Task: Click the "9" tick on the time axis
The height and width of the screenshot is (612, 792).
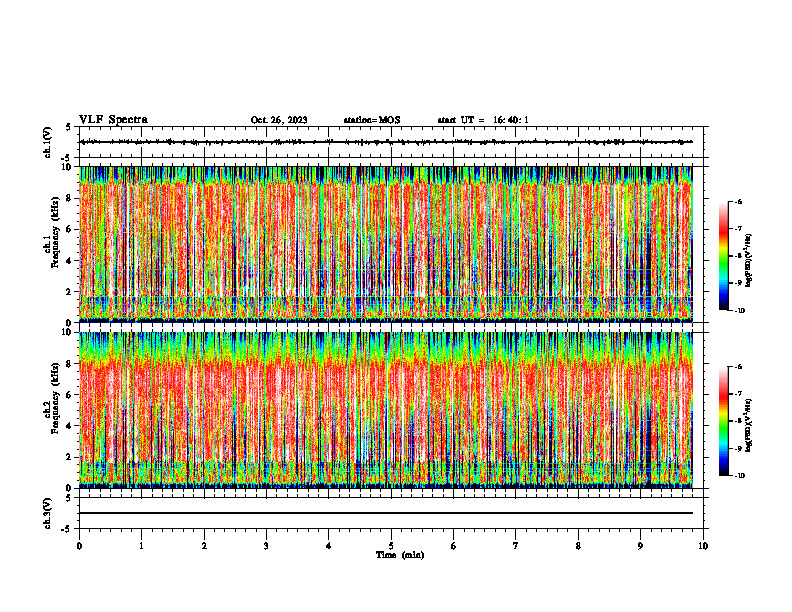Action: (x=640, y=546)
